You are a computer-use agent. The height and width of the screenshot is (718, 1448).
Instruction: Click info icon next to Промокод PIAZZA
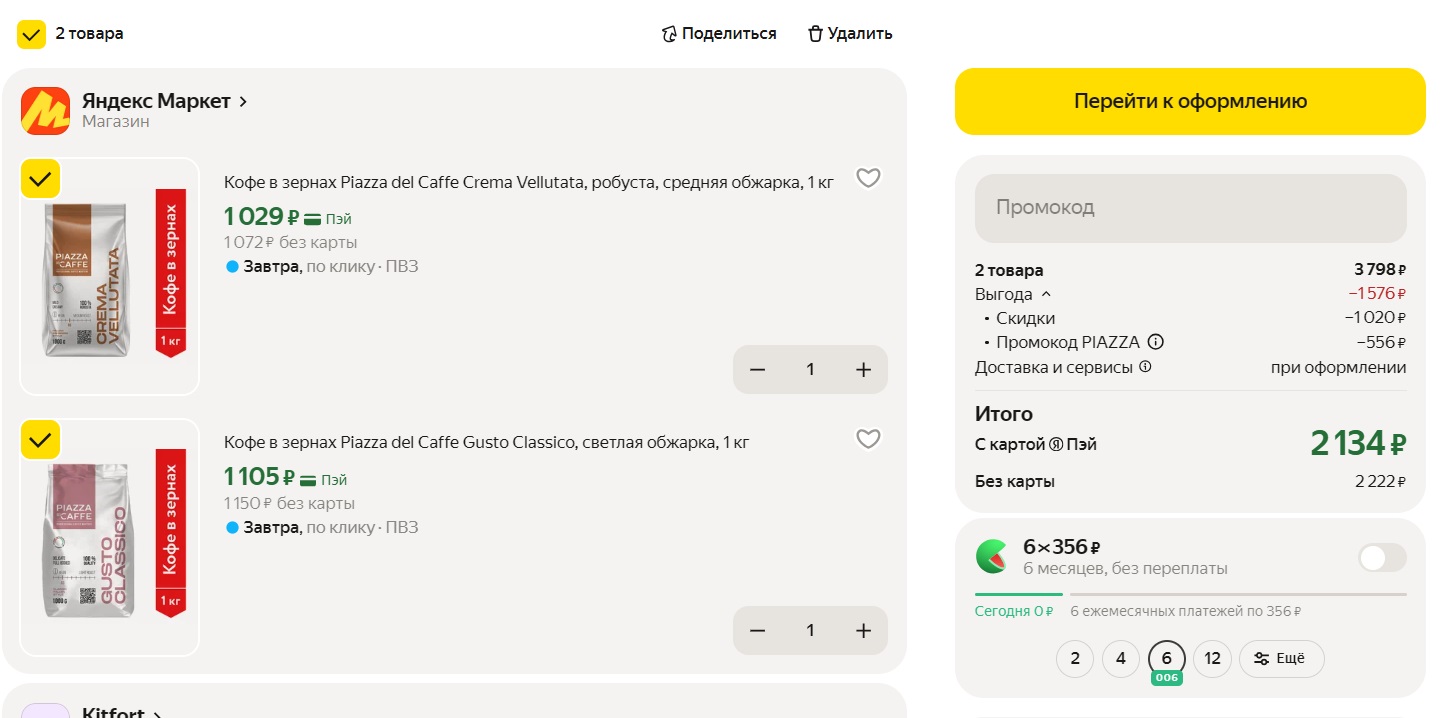point(1156,342)
